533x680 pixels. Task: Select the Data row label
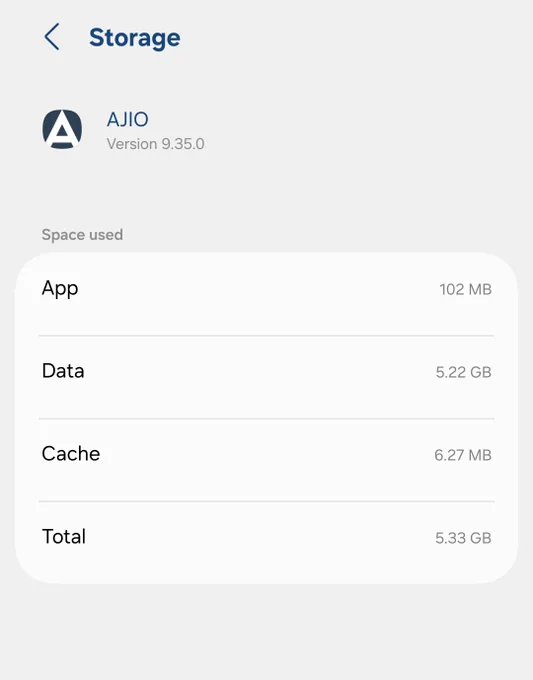(x=63, y=371)
